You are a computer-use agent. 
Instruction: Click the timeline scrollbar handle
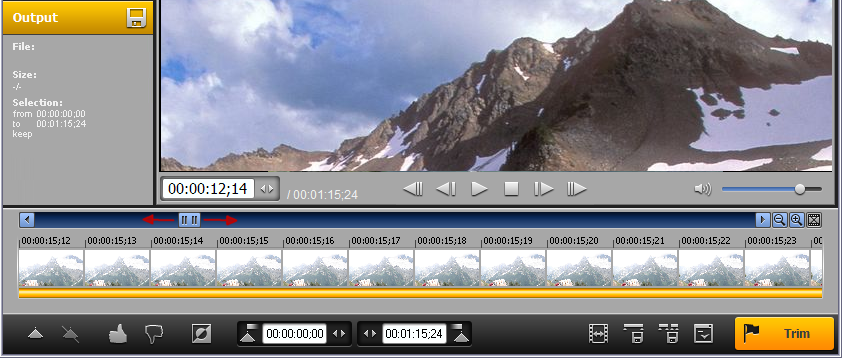tap(189, 220)
